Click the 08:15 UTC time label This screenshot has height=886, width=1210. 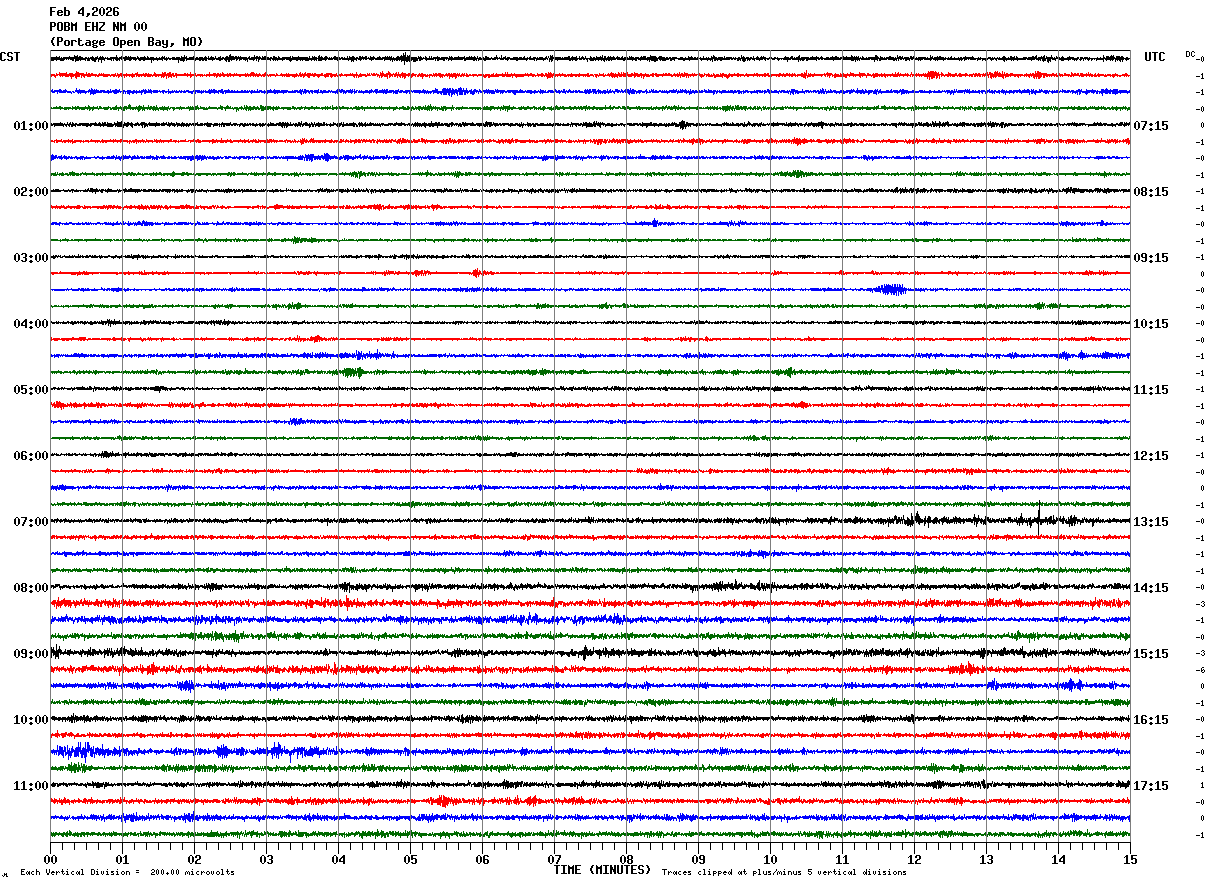1150,192
